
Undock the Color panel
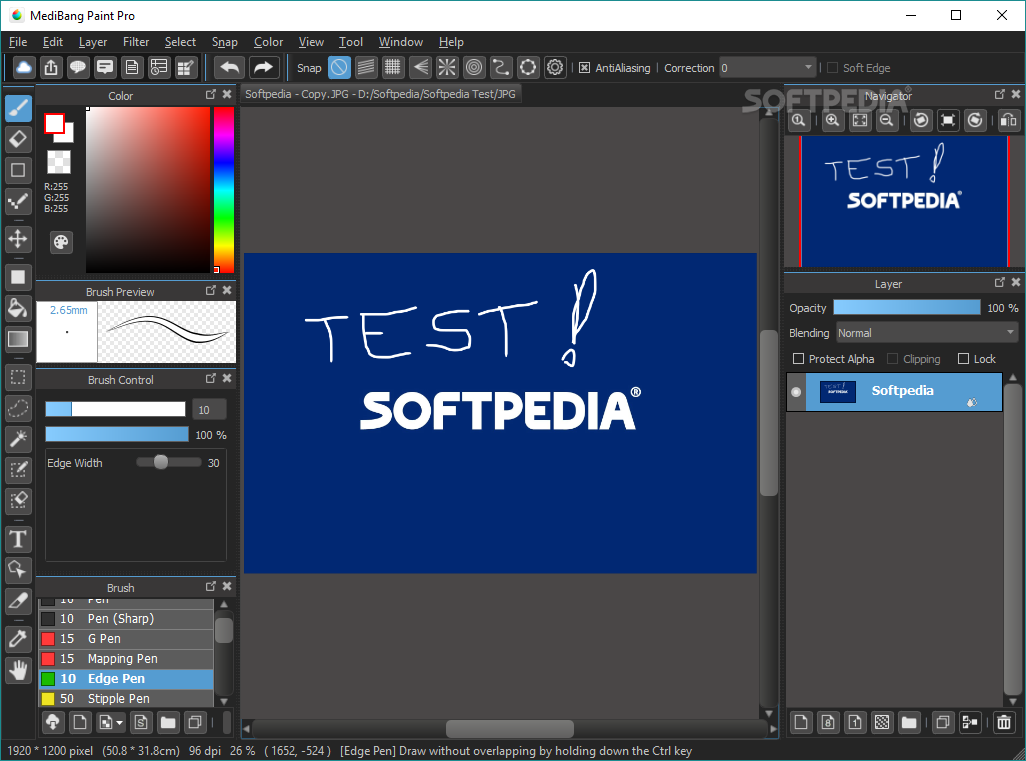211,94
